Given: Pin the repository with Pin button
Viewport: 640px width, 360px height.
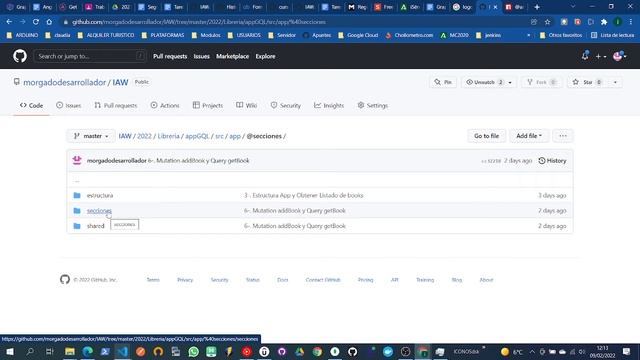Looking at the screenshot, I should 443,82.
